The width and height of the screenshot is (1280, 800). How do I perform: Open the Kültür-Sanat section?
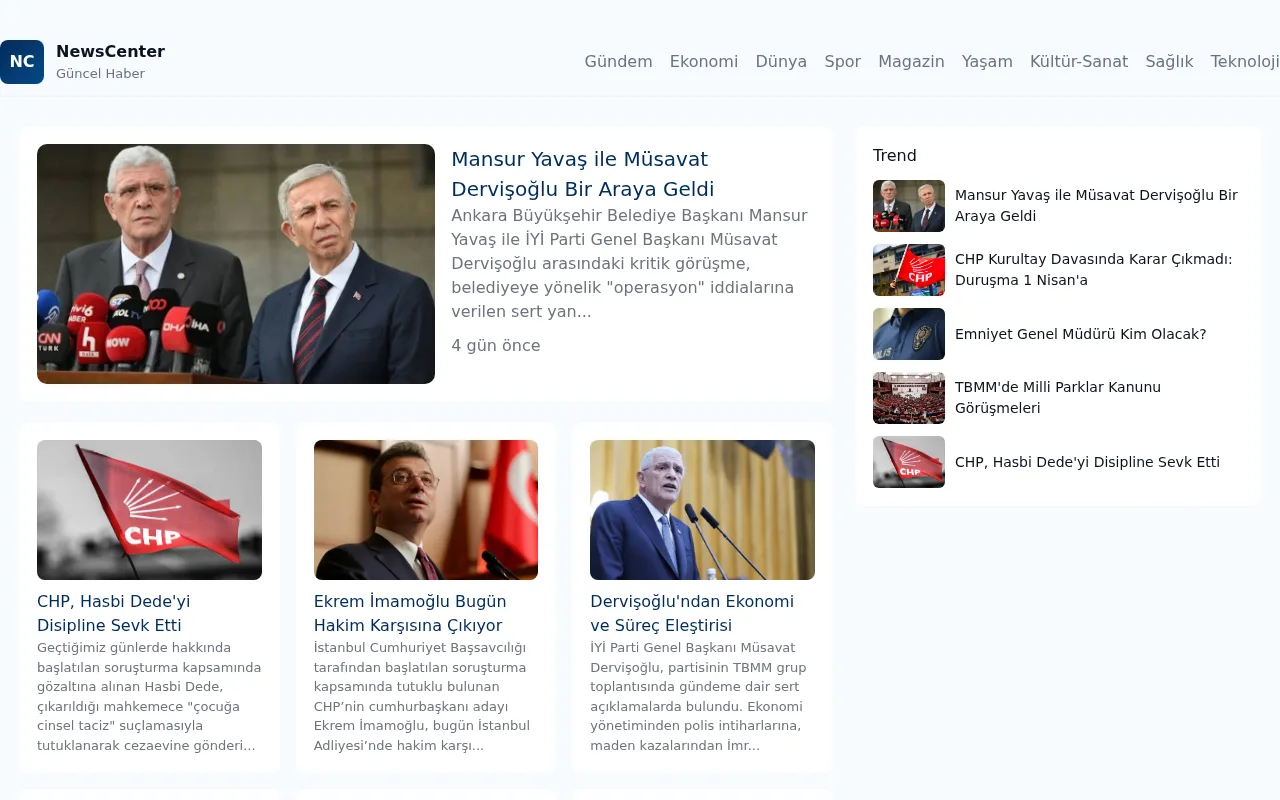tap(1079, 61)
